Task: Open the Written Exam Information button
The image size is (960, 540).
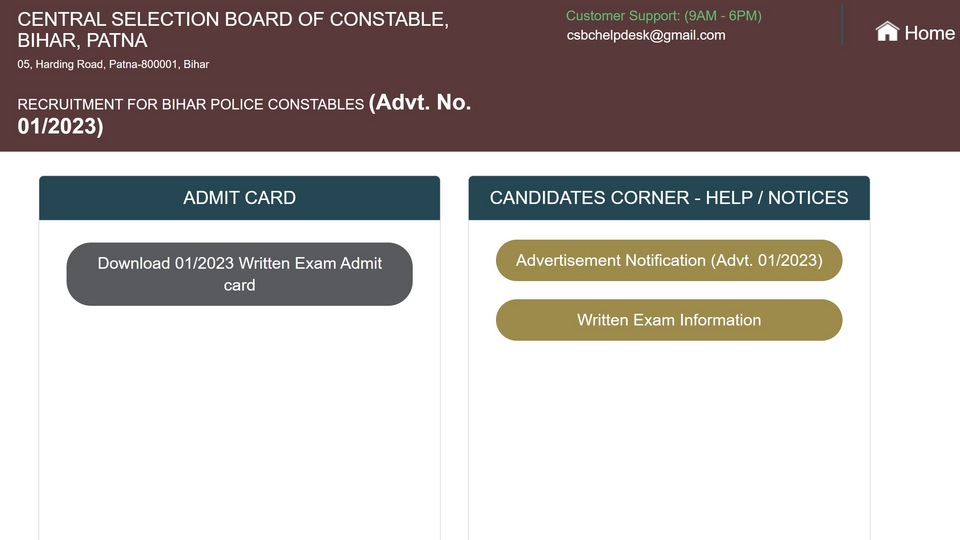Action: (669, 320)
